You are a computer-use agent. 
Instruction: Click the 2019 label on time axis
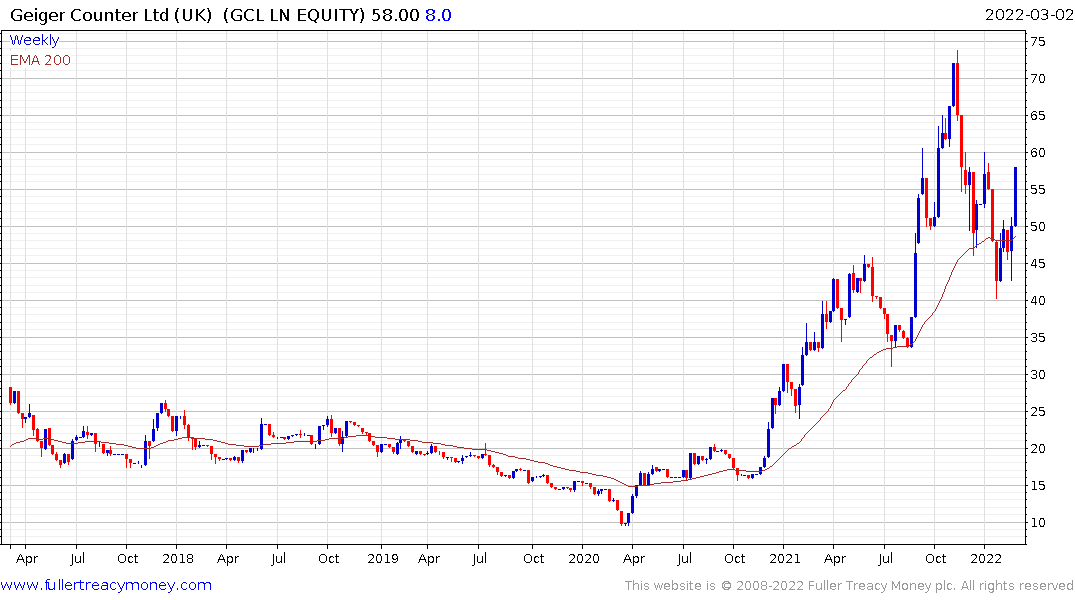(x=382, y=558)
